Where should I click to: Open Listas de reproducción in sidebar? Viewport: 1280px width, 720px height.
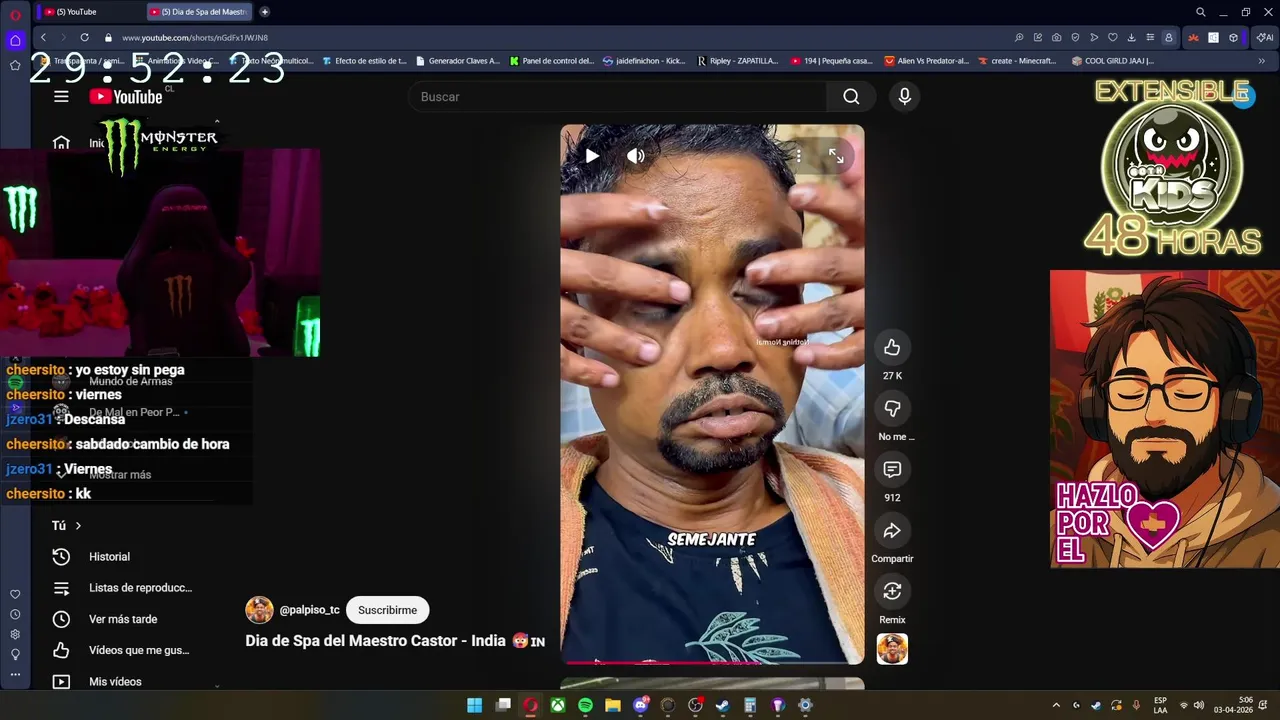tap(140, 588)
